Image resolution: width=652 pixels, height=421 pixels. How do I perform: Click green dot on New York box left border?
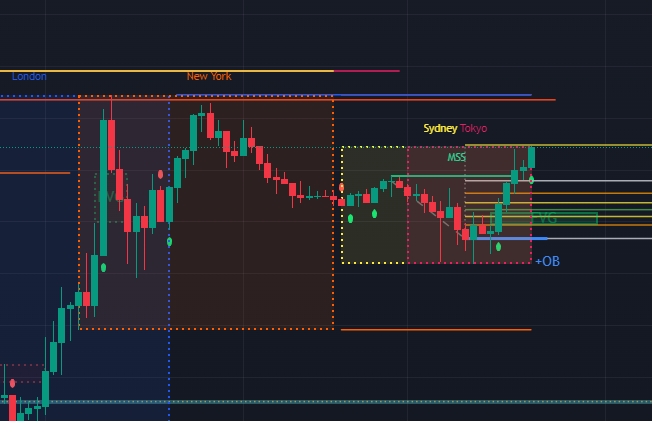[169, 241]
